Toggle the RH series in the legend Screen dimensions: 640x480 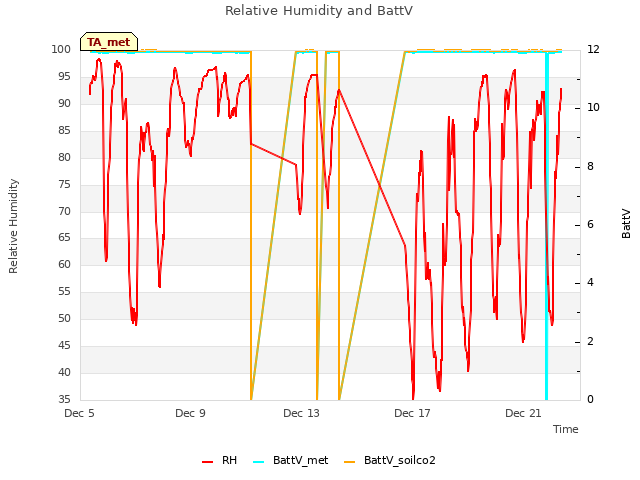point(219,460)
